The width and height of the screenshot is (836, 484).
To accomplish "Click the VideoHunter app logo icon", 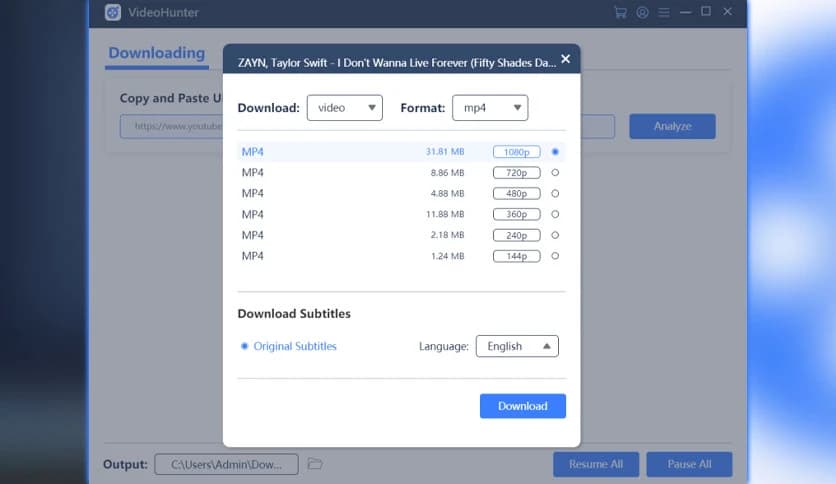I will pyautogui.click(x=112, y=12).
